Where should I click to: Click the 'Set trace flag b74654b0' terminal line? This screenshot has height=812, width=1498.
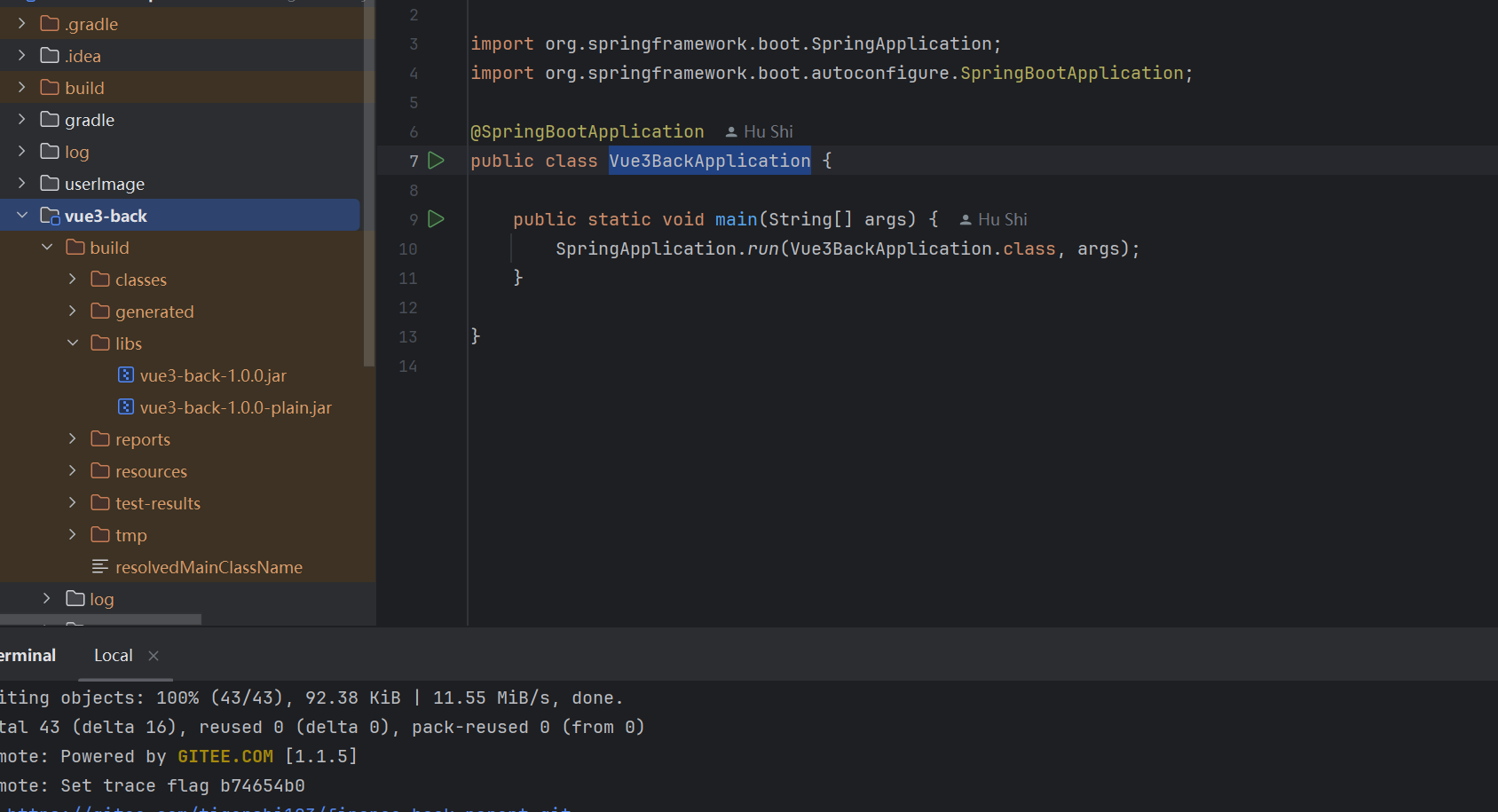point(153,786)
